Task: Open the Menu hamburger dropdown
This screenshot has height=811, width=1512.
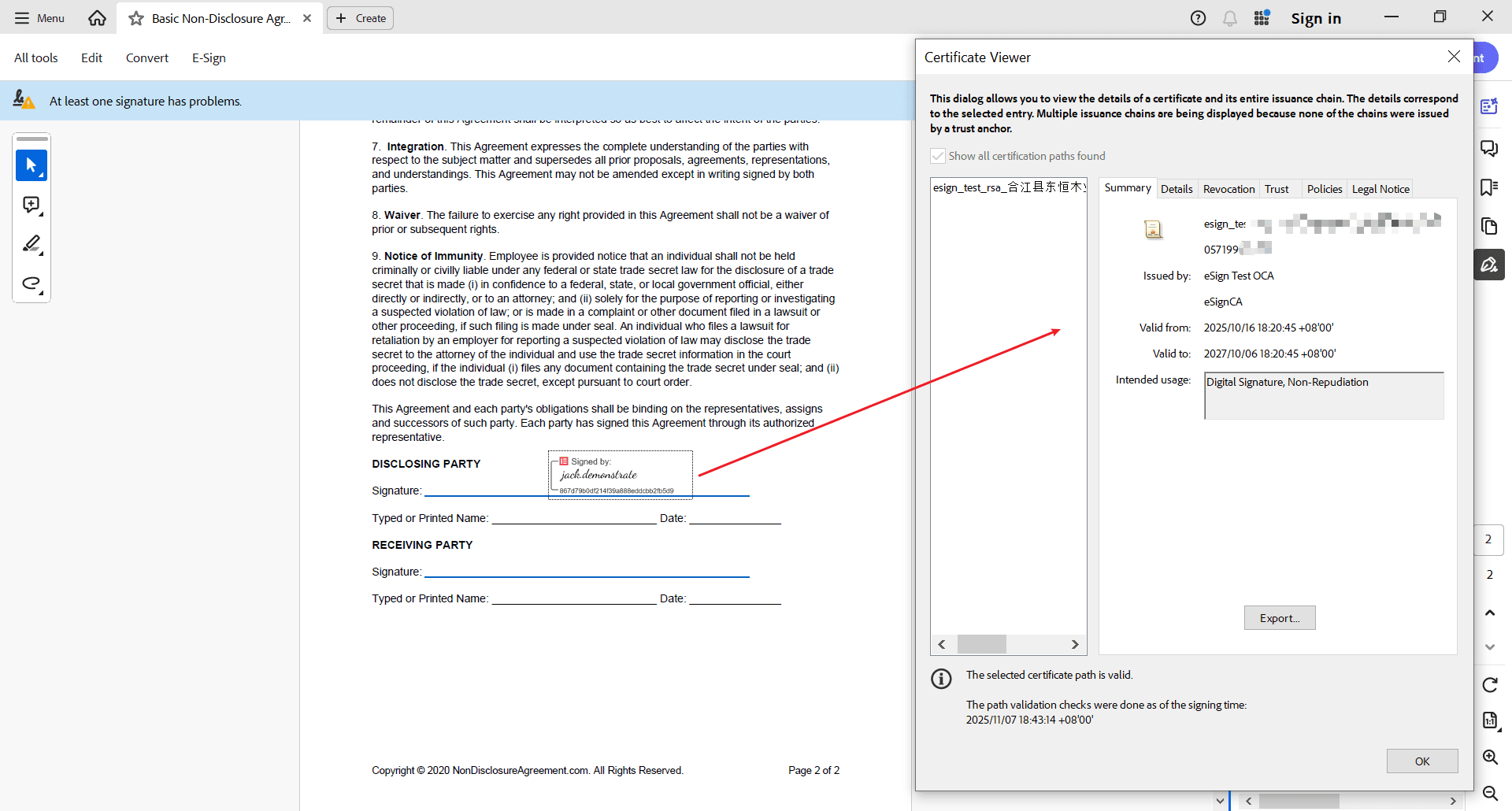Action: [39, 18]
